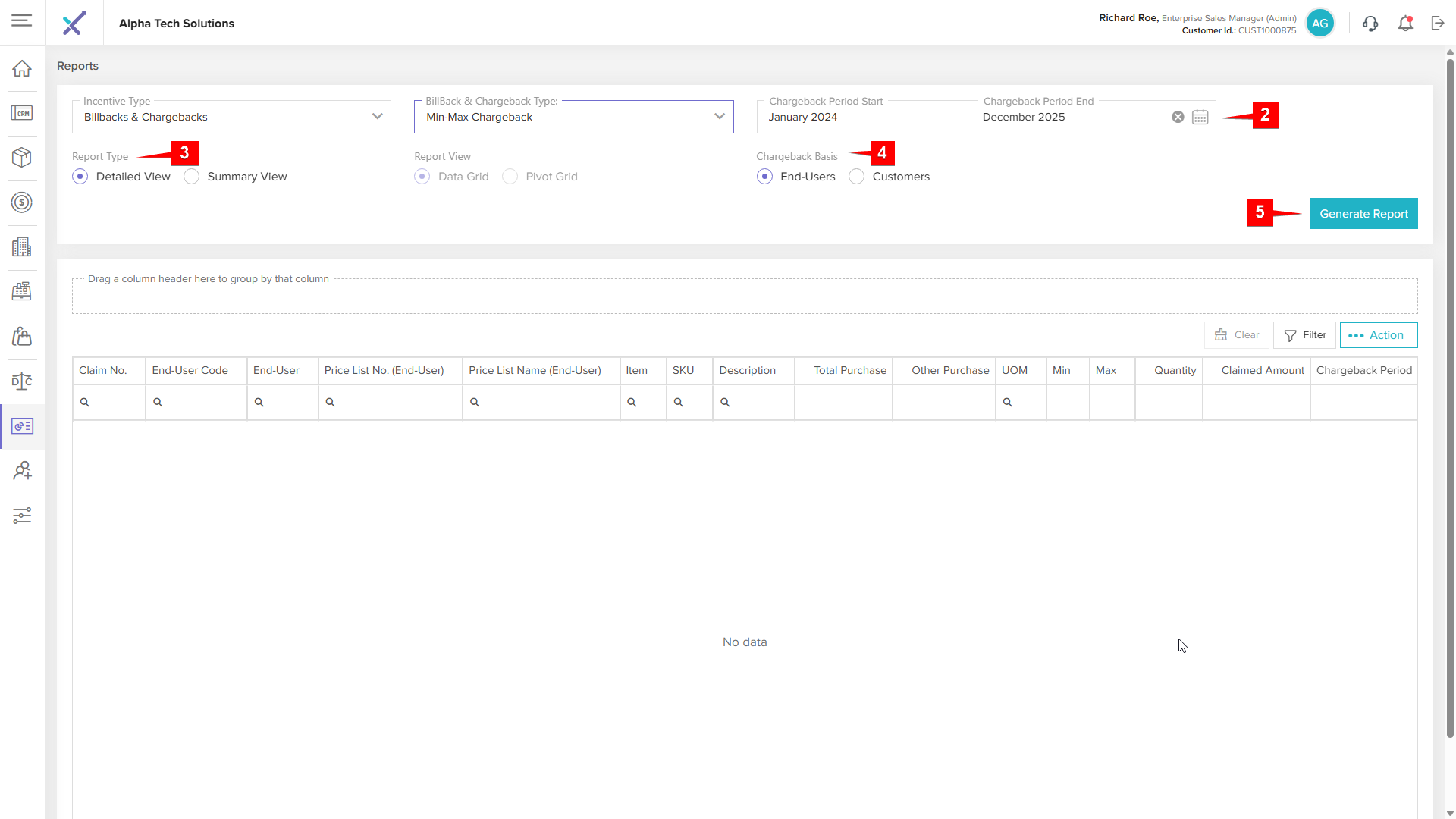Click the Generate Report button
This screenshot has height=819, width=1456.
1363,214
